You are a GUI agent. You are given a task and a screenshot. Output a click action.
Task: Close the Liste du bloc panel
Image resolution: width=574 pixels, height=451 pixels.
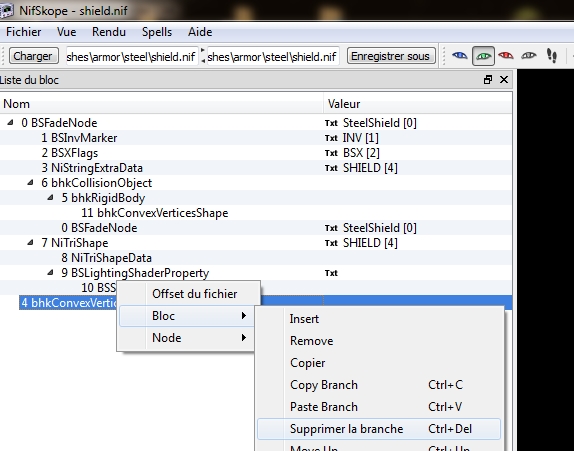504,79
